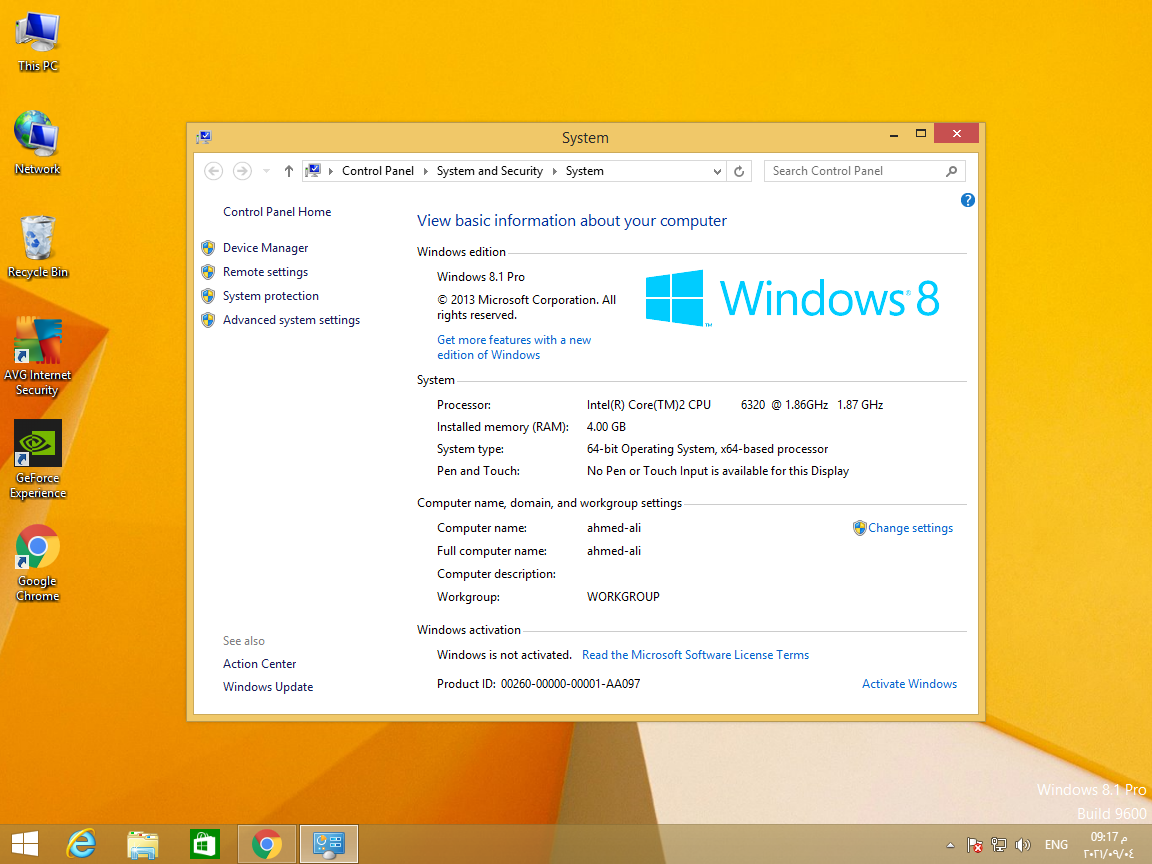The width and height of the screenshot is (1152, 864).
Task: Click Get more features with new edition link
Action: coord(514,348)
